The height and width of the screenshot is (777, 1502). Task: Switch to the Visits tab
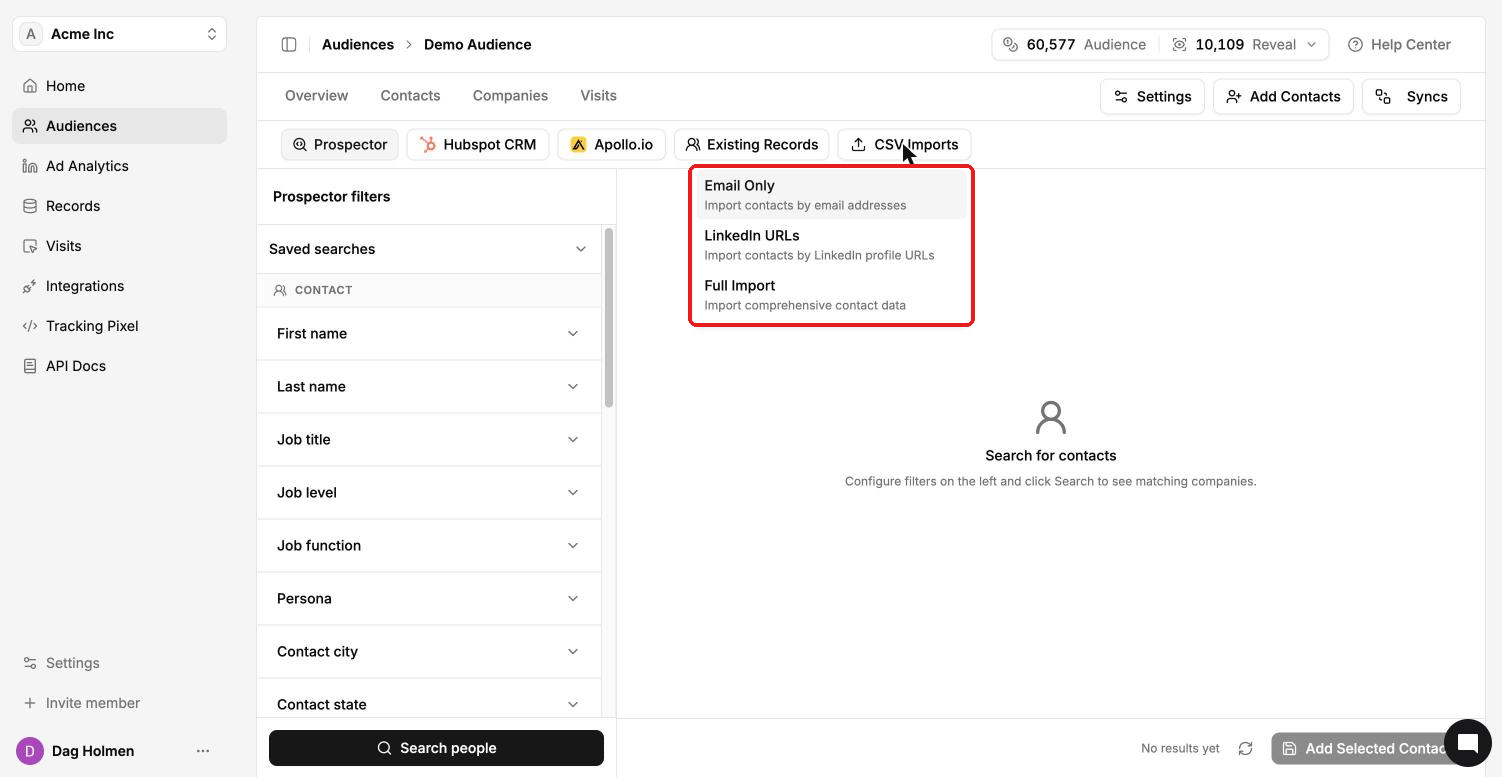[598, 96]
